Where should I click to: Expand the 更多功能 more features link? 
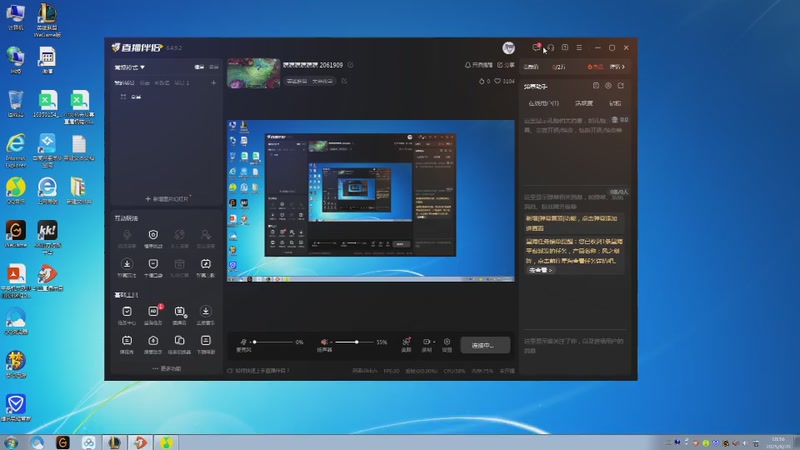tap(167, 368)
